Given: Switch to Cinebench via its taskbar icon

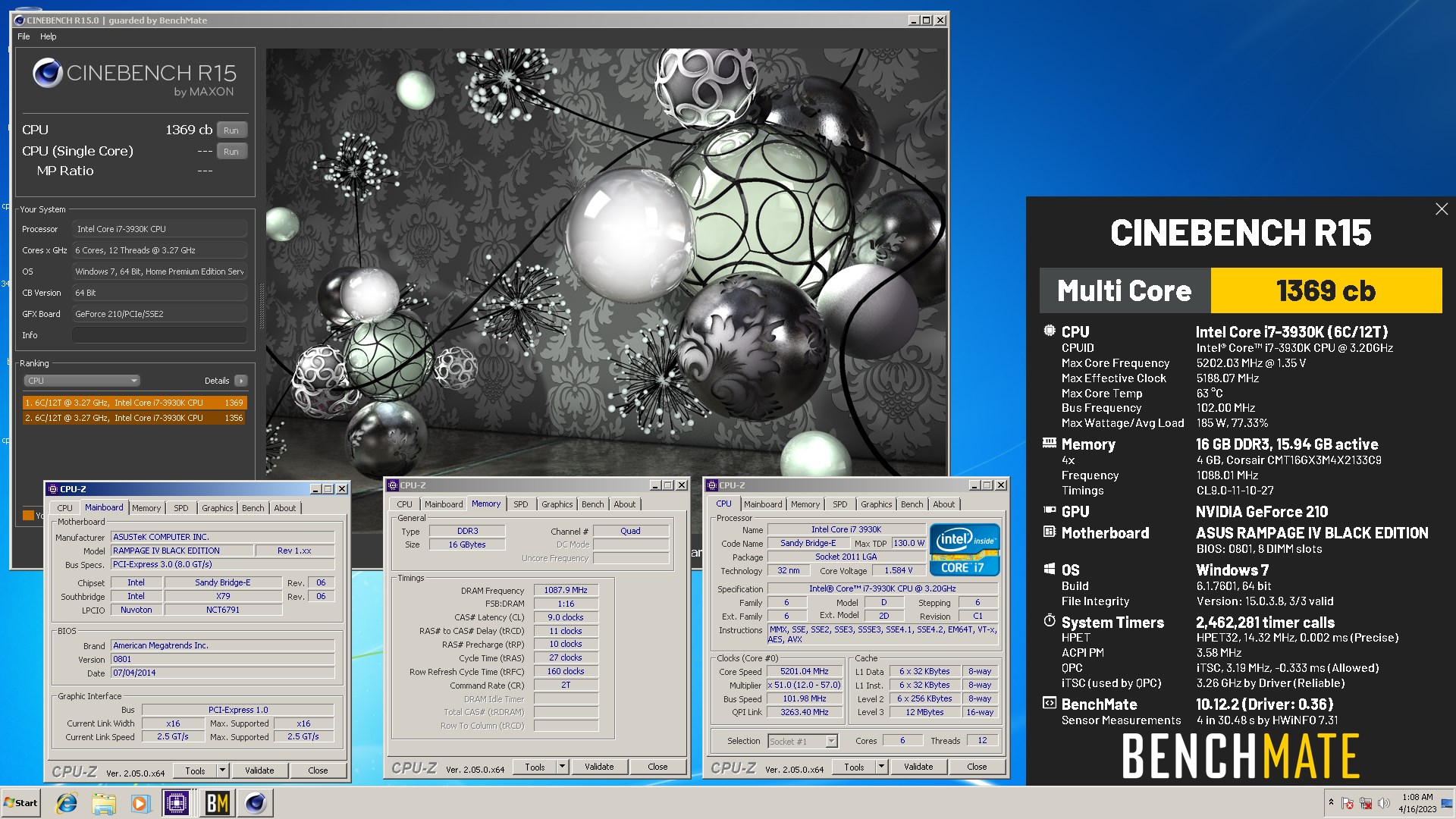Looking at the screenshot, I should click(256, 803).
